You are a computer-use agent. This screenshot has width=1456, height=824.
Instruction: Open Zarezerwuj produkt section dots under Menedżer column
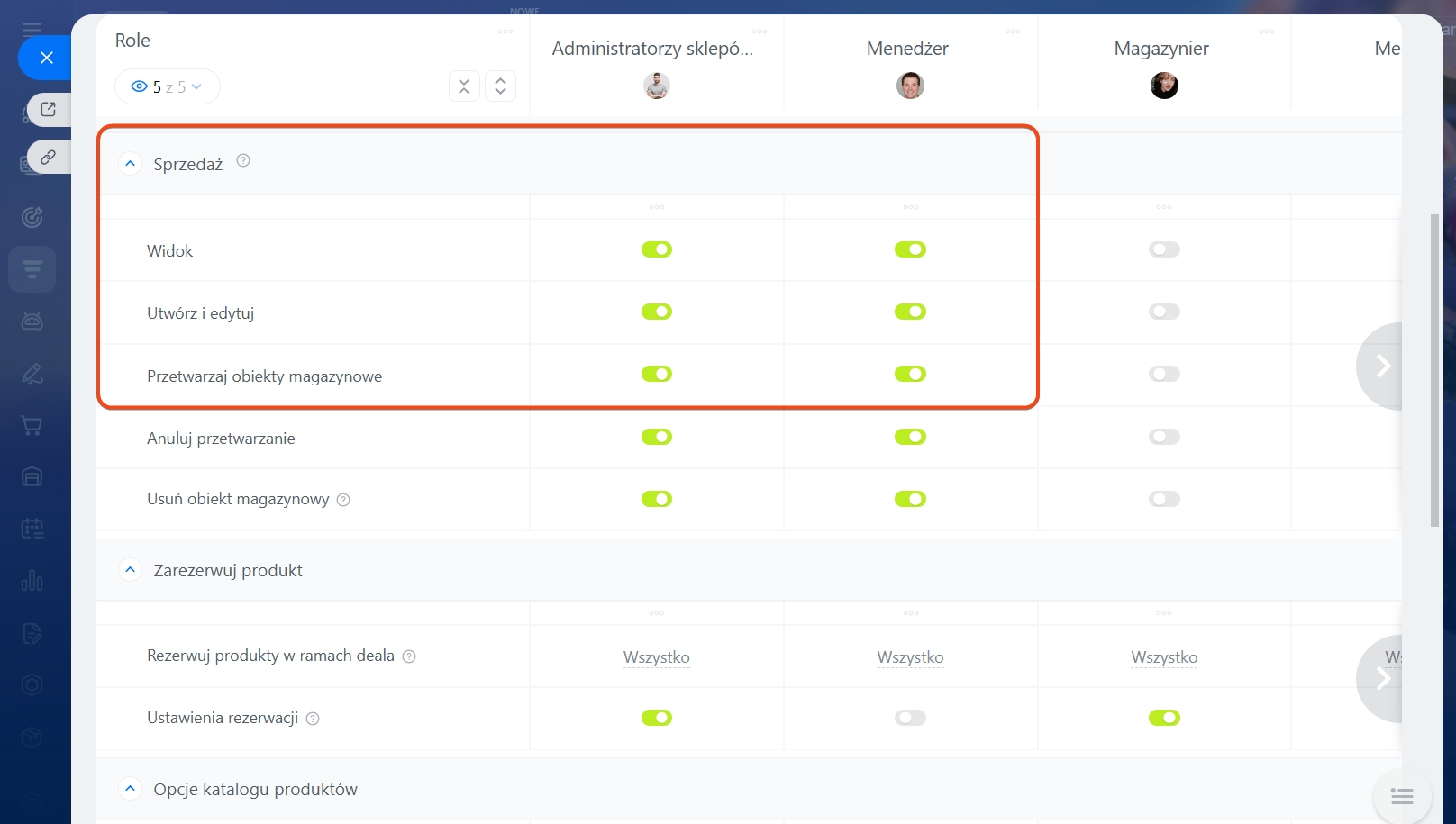point(910,613)
